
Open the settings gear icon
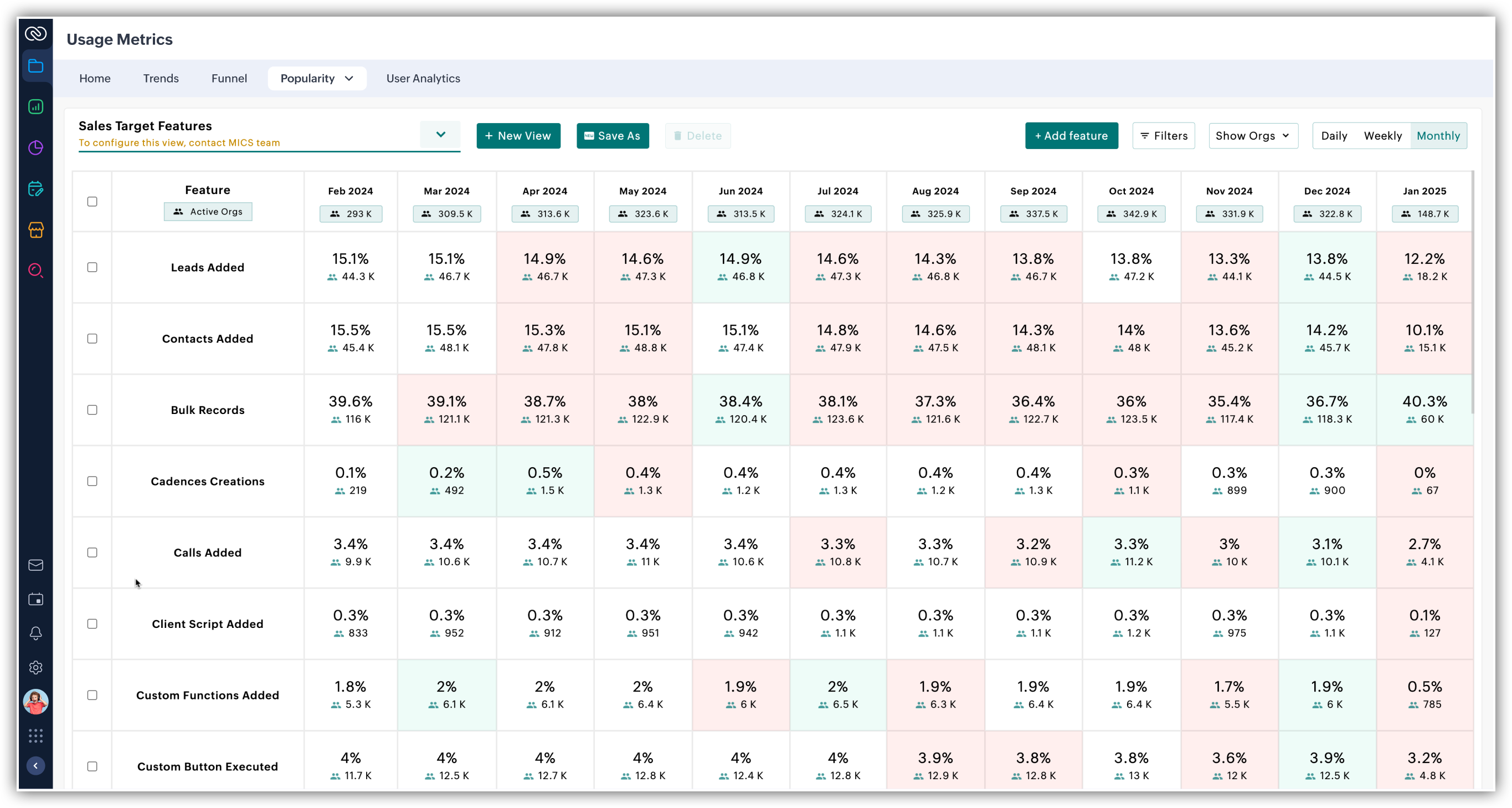click(36, 668)
